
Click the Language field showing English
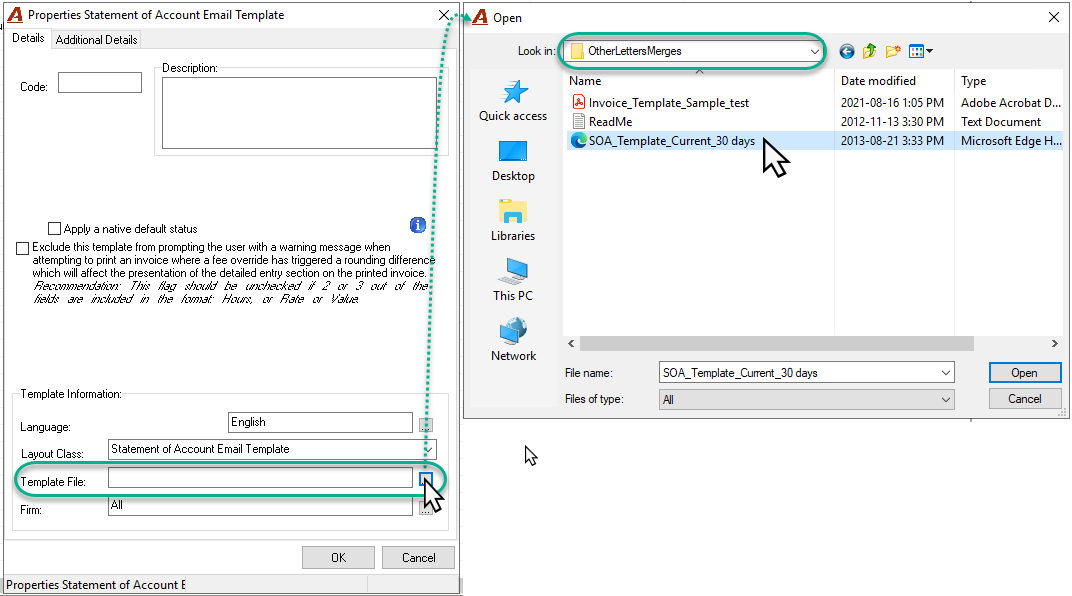(320, 422)
